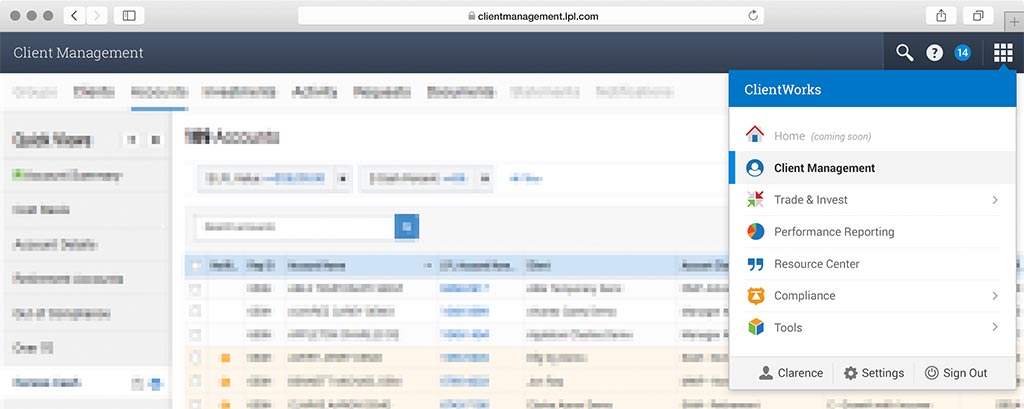Viewport: 1024px width, 409px height.
Task: Click the search magnifier icon in header
Action: [x=904, y=53]
